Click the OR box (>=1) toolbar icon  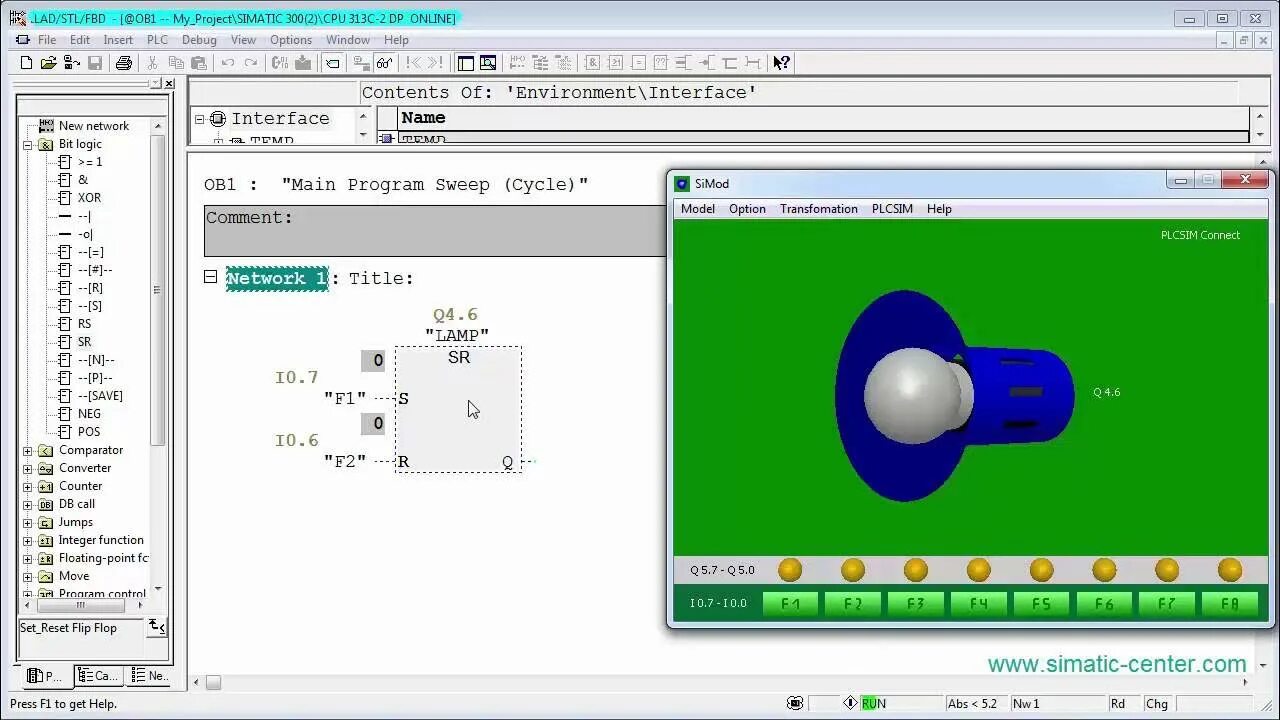(x=615, y=63)
